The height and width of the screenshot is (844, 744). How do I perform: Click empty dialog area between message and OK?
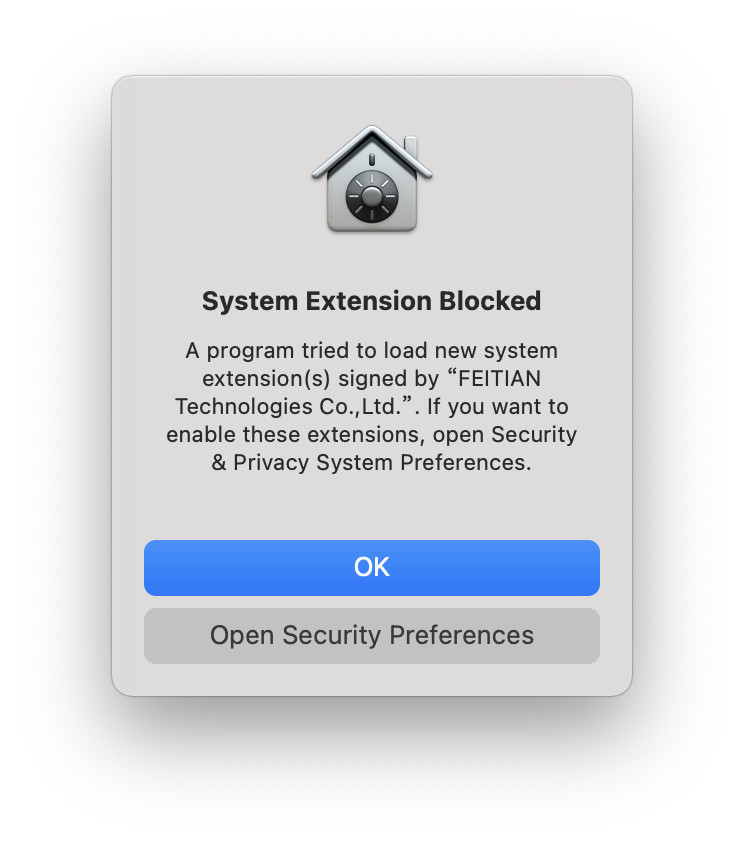click(x=371, y=507)
